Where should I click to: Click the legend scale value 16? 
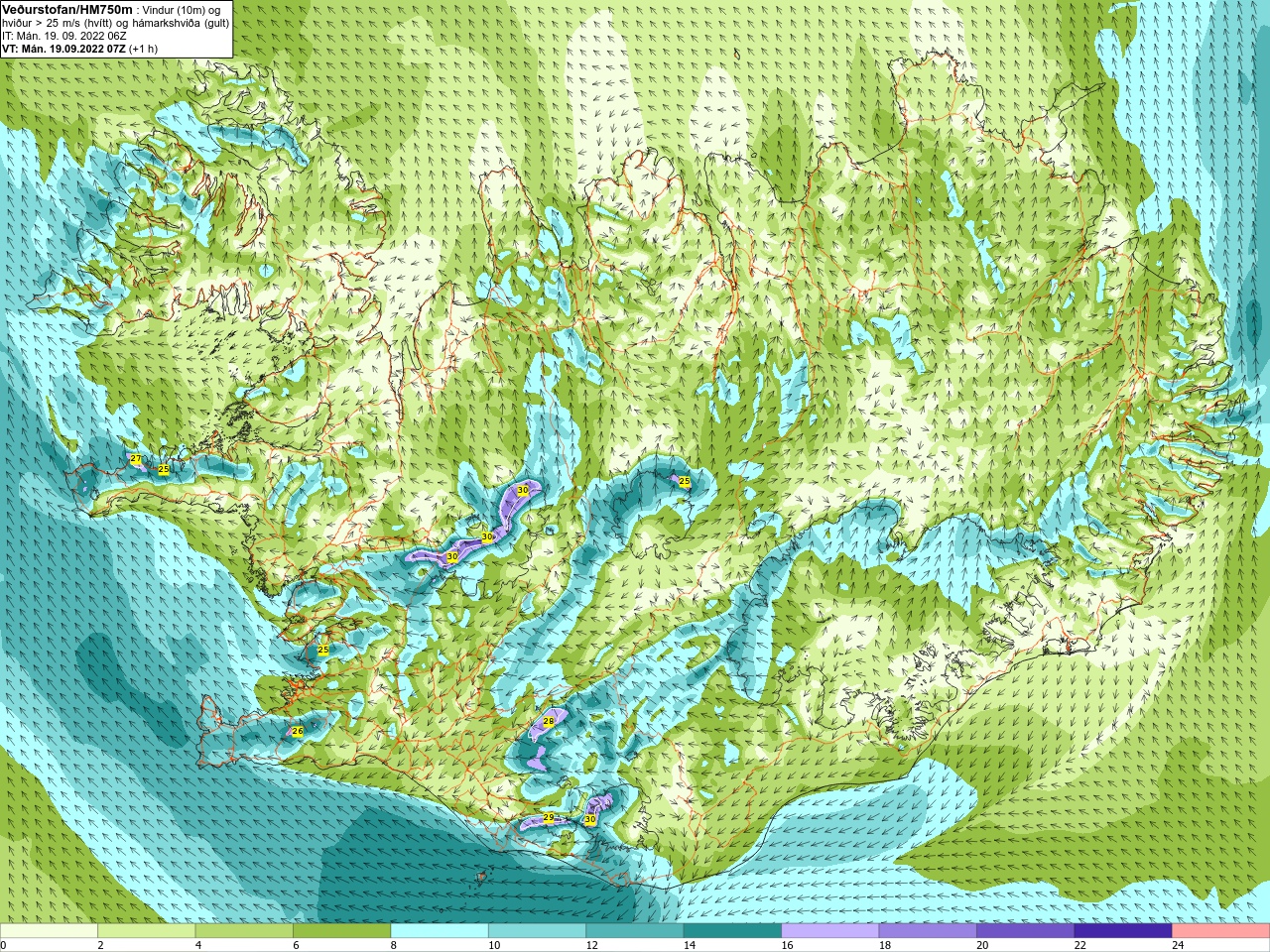(x=788, y=945)
